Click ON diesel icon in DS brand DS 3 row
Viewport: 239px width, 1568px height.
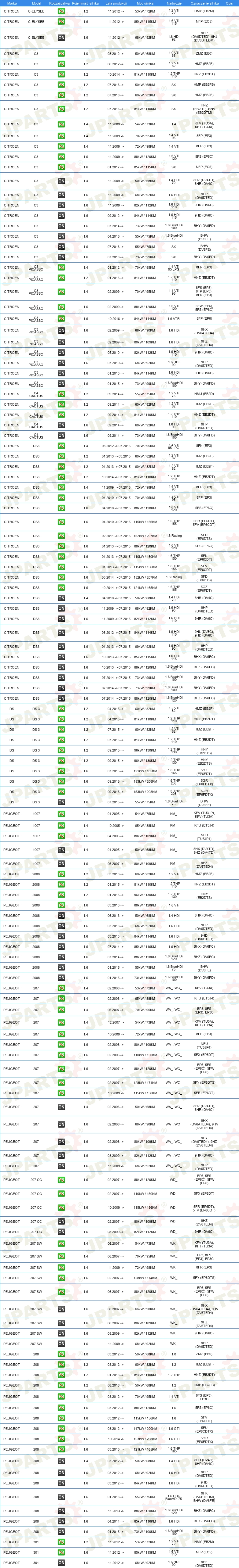tap(61, 802)
